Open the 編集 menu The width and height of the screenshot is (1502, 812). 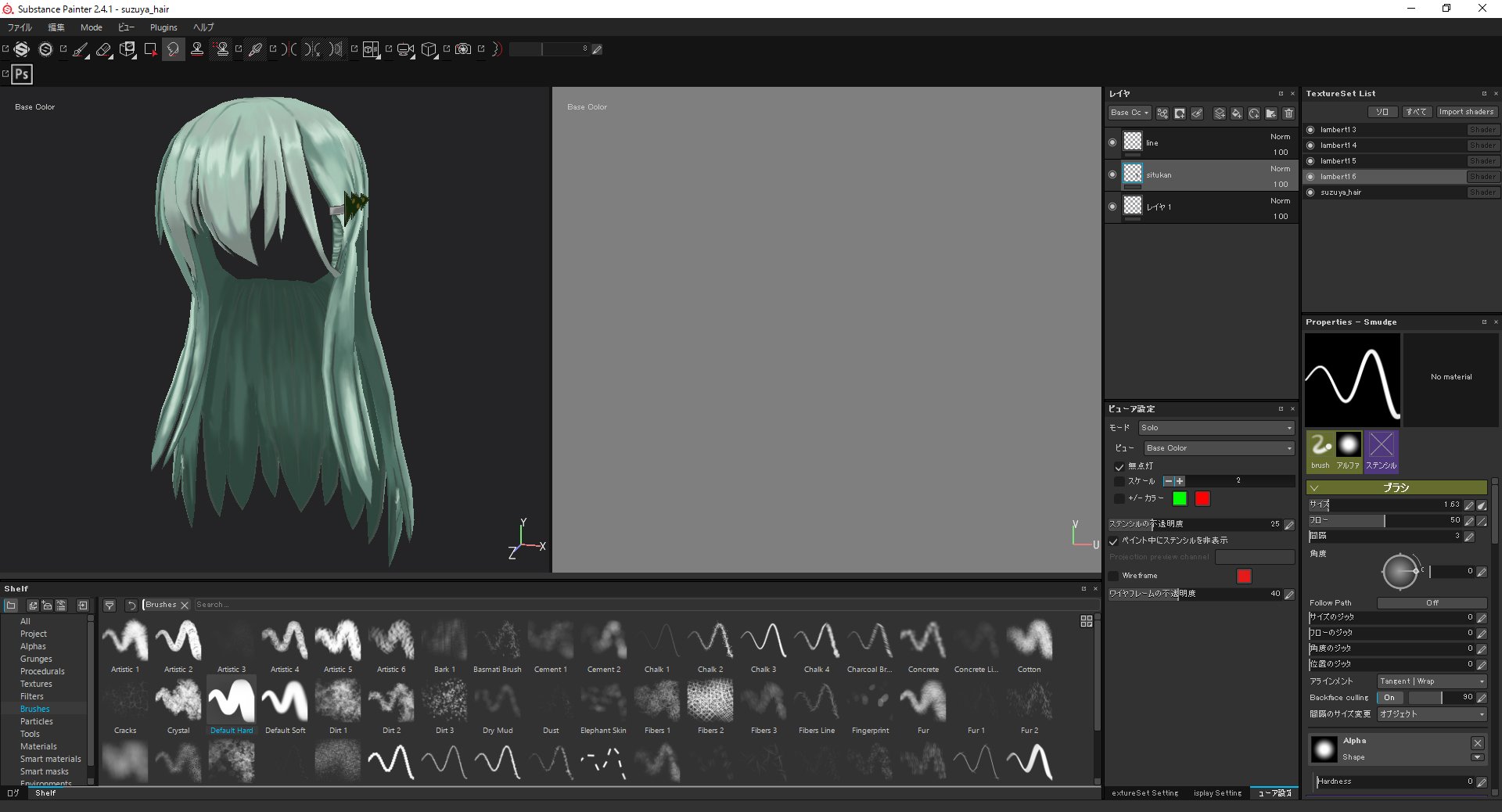(x=56, y=27)
